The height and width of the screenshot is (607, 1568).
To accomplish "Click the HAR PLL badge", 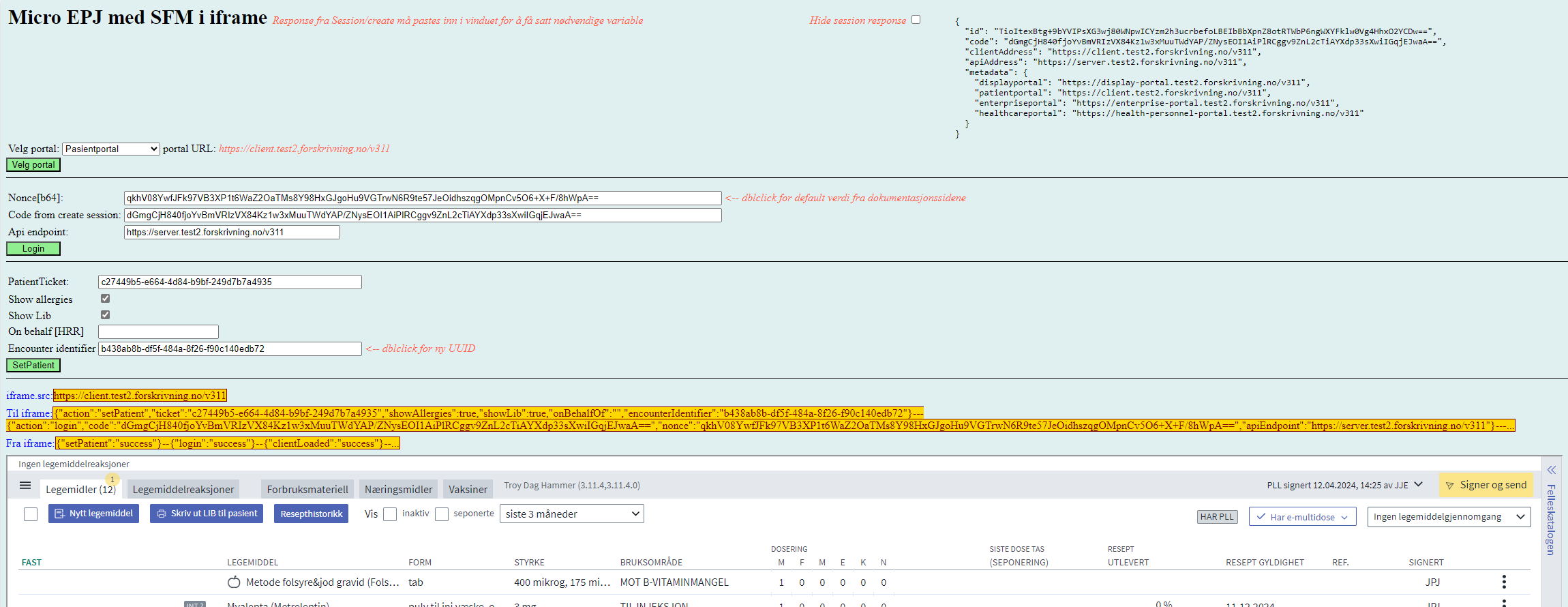I will click(1217, 516).
